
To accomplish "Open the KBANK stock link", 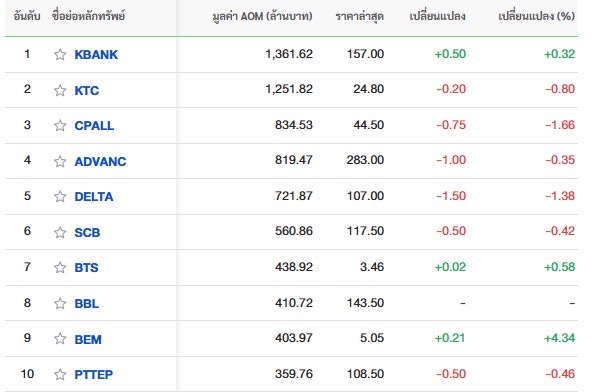I will tap(96, 55).
